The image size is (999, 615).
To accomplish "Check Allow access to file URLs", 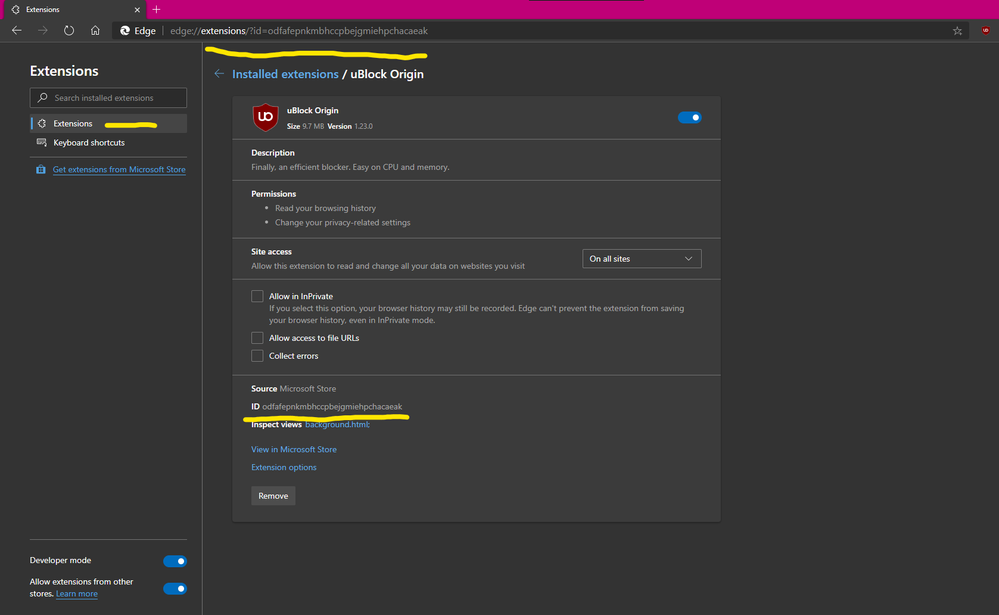I will [257, 338].
